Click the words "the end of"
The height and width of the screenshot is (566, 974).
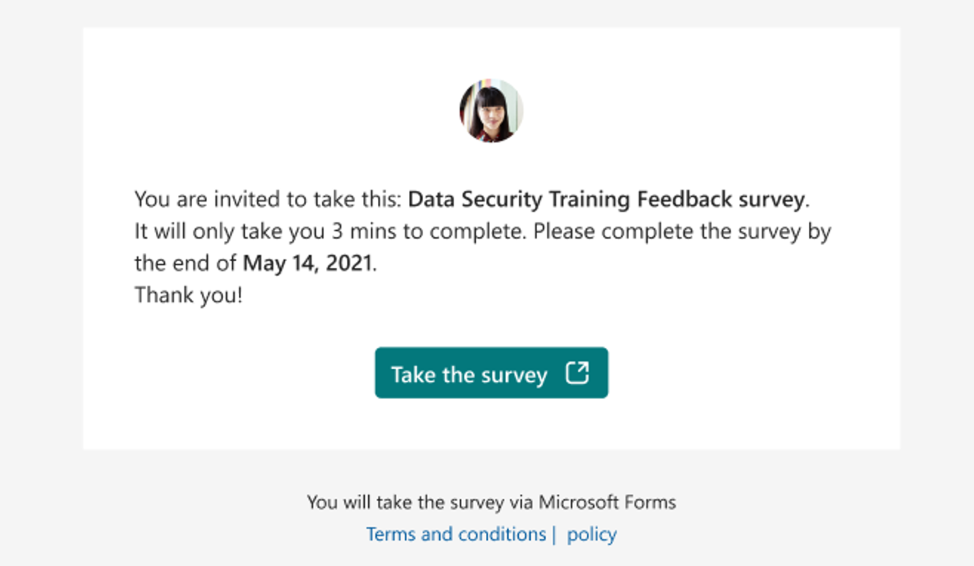(x=185, y=264)
